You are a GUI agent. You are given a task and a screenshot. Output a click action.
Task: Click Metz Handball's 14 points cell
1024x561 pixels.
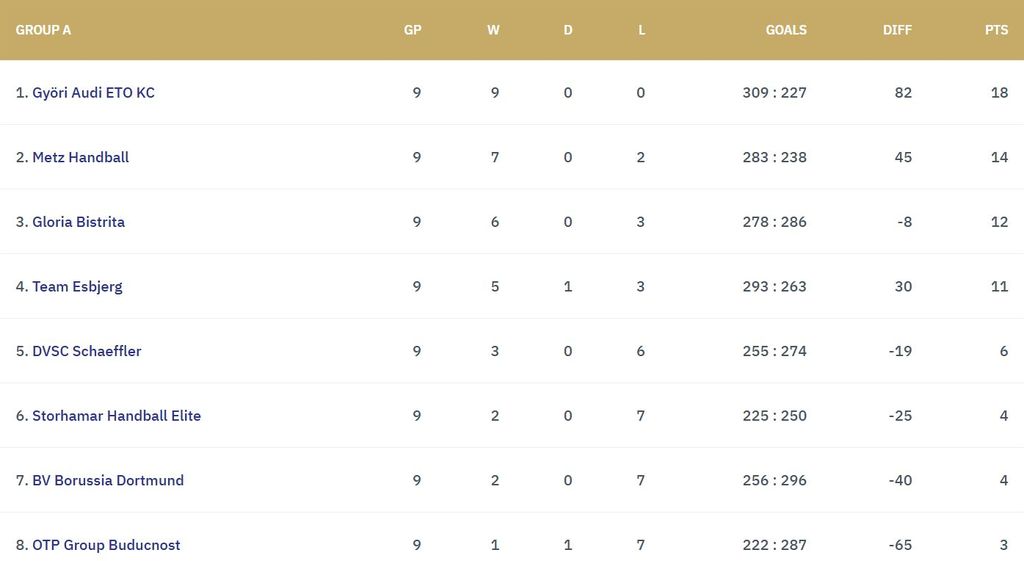[999, 157]
